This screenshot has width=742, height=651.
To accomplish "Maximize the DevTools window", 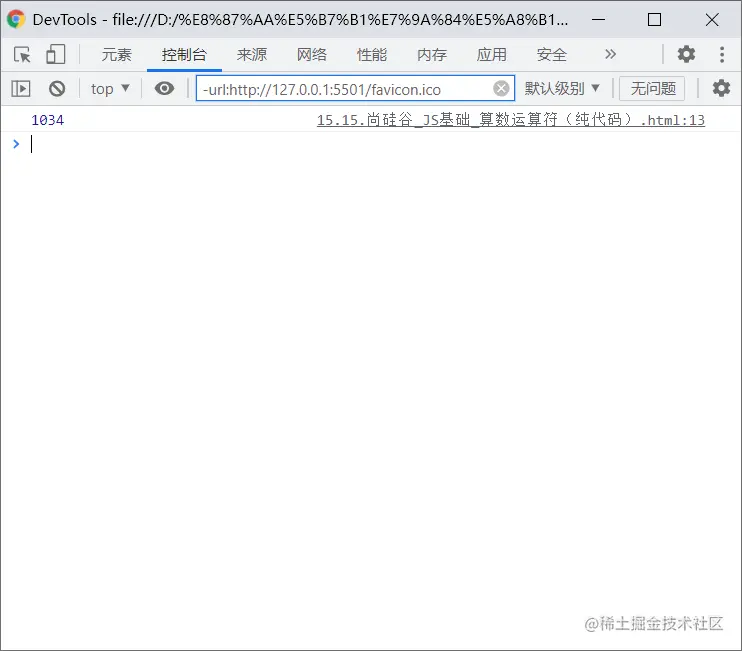I will coord(654,19).
